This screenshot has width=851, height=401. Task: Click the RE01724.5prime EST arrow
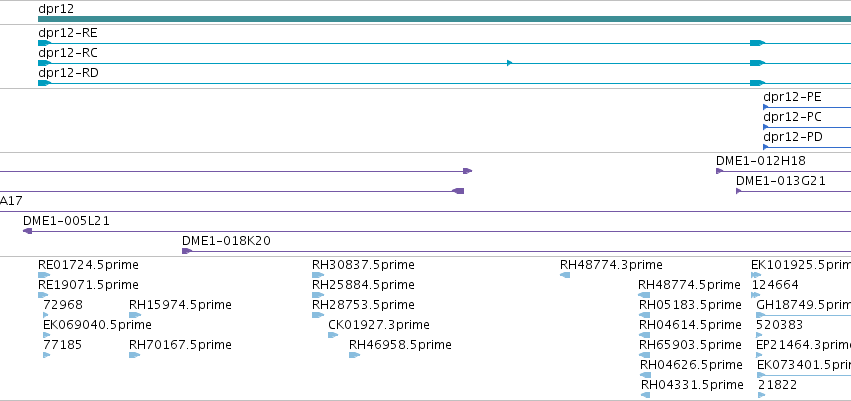click(x=44, y=275)
